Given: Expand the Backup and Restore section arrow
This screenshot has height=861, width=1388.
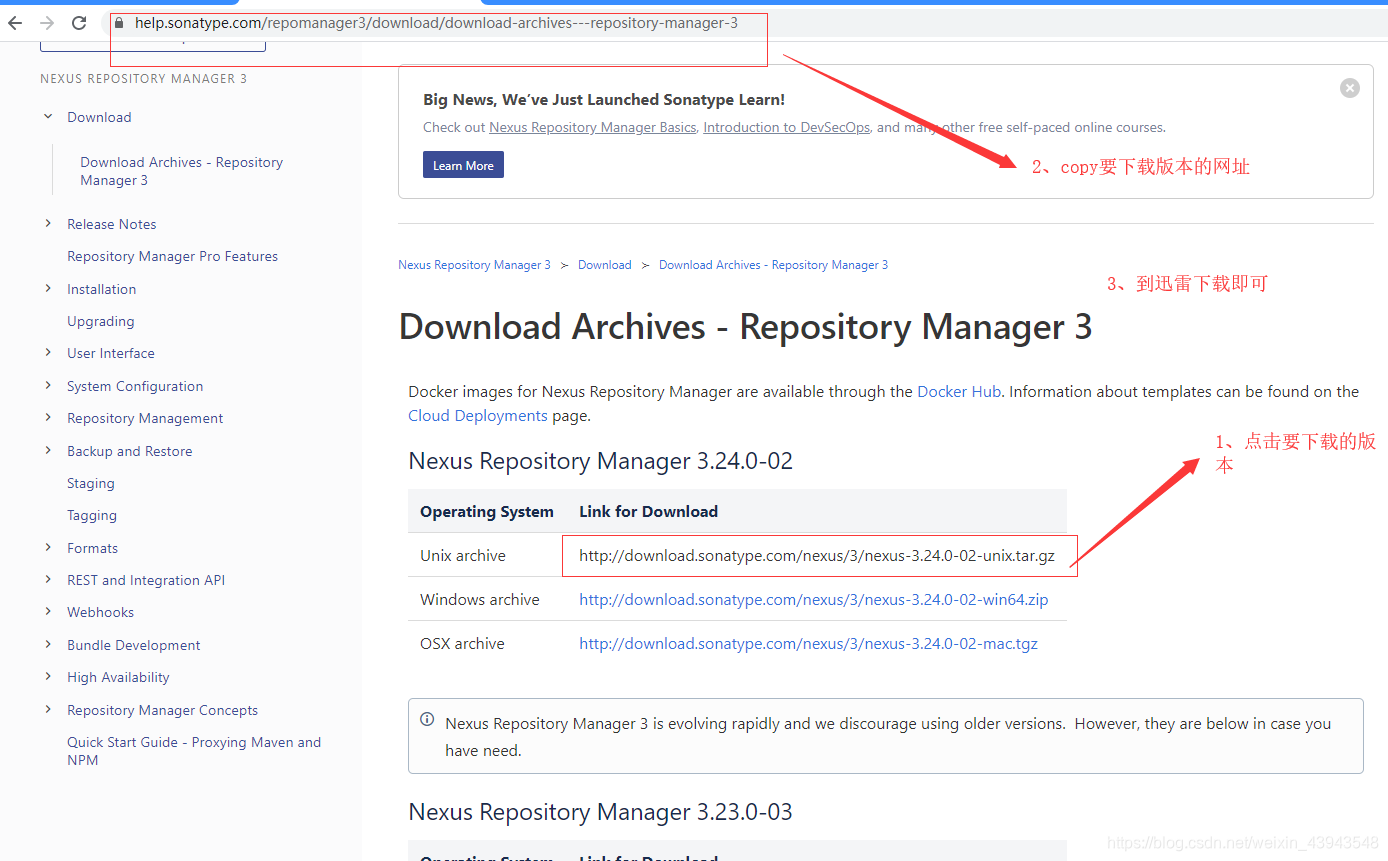Looking at the screenshot, I should 48,451.
